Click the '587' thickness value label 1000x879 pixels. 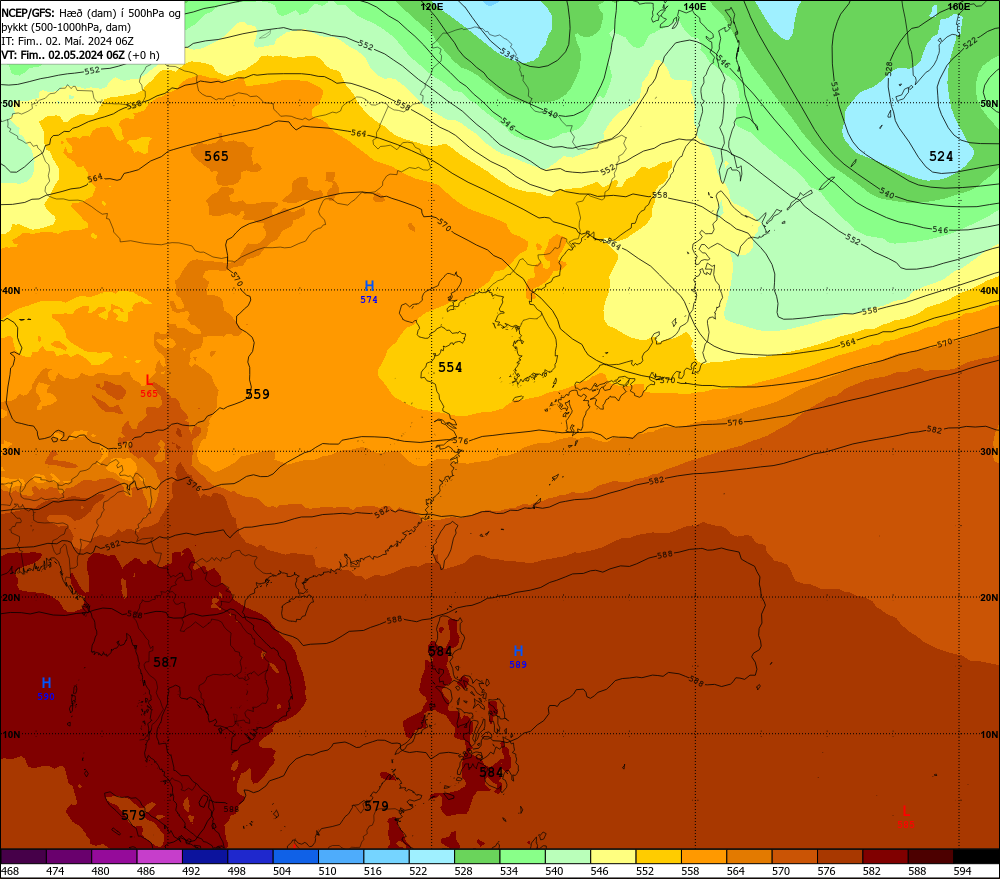[166, 662]
